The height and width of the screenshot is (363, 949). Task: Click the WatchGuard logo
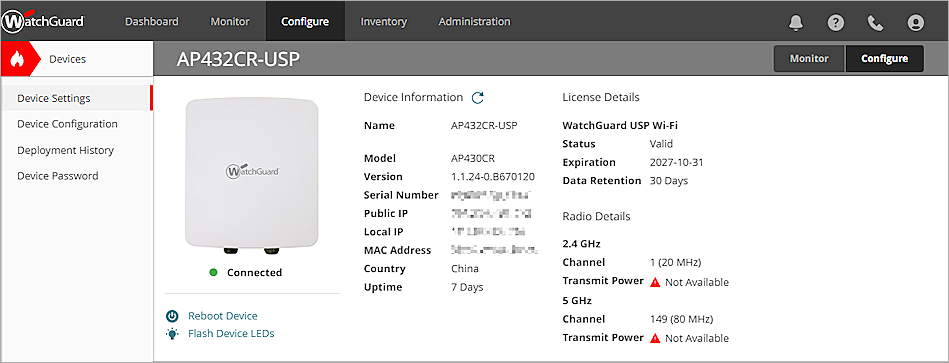click(x=43, y=21)
